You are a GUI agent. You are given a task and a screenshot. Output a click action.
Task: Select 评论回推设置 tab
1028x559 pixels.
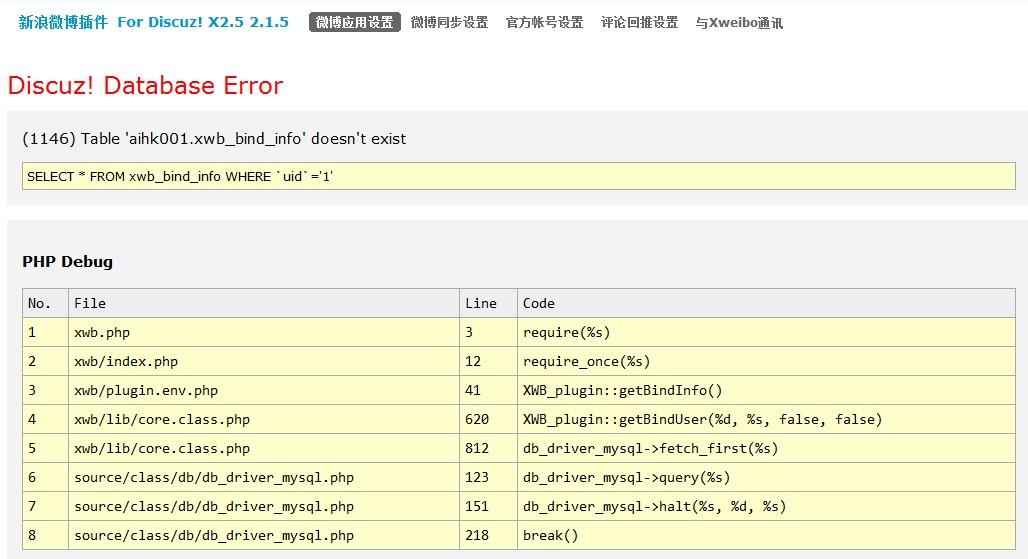click(x=640, y=22)
